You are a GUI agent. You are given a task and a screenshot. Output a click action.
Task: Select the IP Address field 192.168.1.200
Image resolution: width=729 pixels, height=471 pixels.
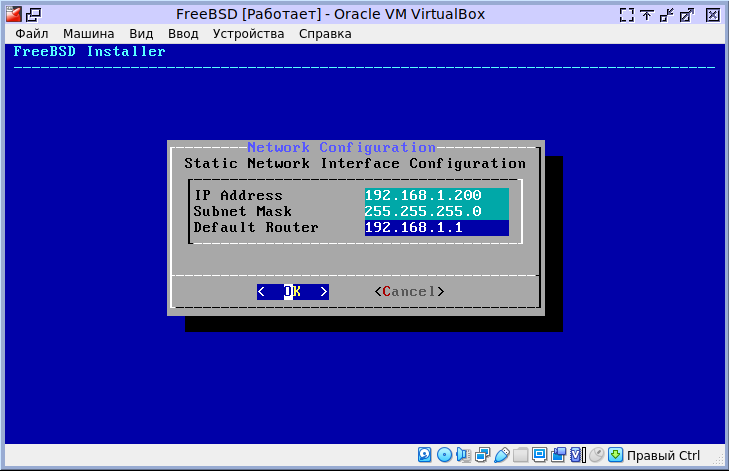click(437, 195)
